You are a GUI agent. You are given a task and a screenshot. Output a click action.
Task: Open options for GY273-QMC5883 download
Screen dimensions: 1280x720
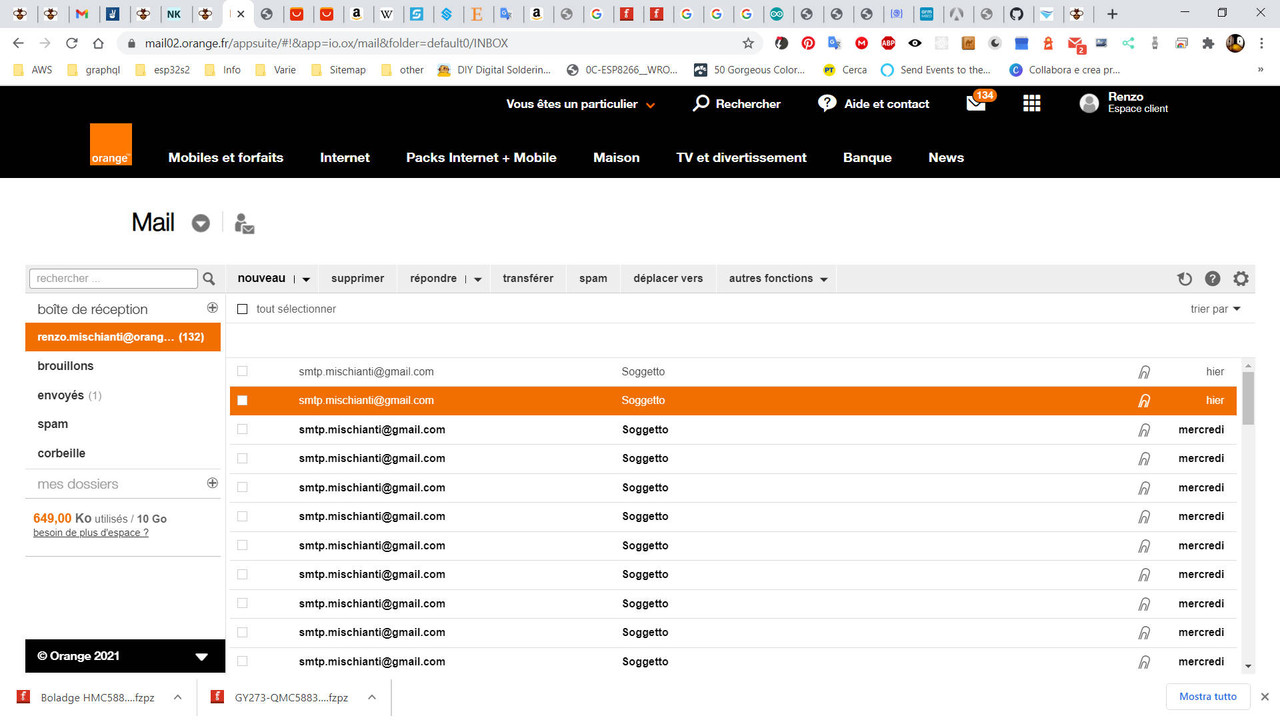[371, 697]
